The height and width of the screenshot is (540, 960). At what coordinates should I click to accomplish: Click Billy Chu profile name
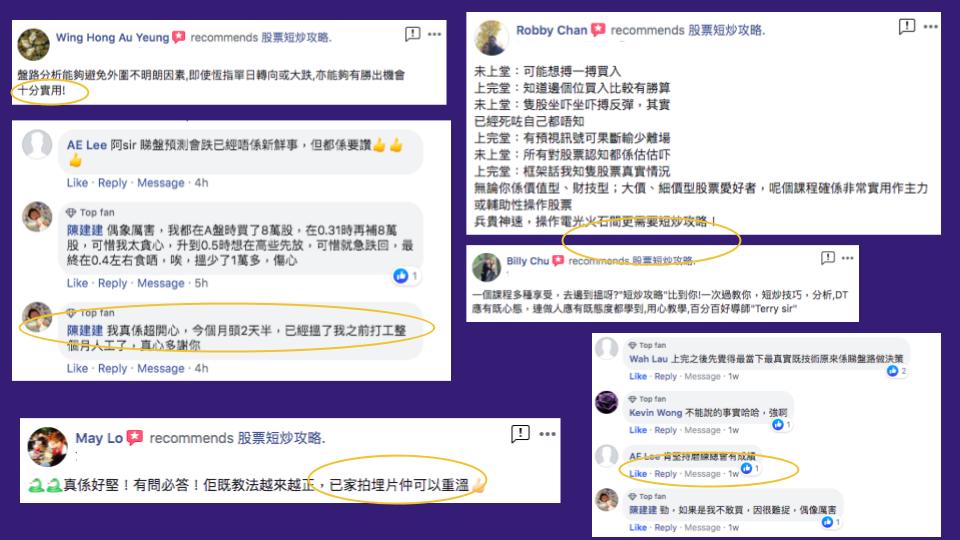tap(527, 261)
